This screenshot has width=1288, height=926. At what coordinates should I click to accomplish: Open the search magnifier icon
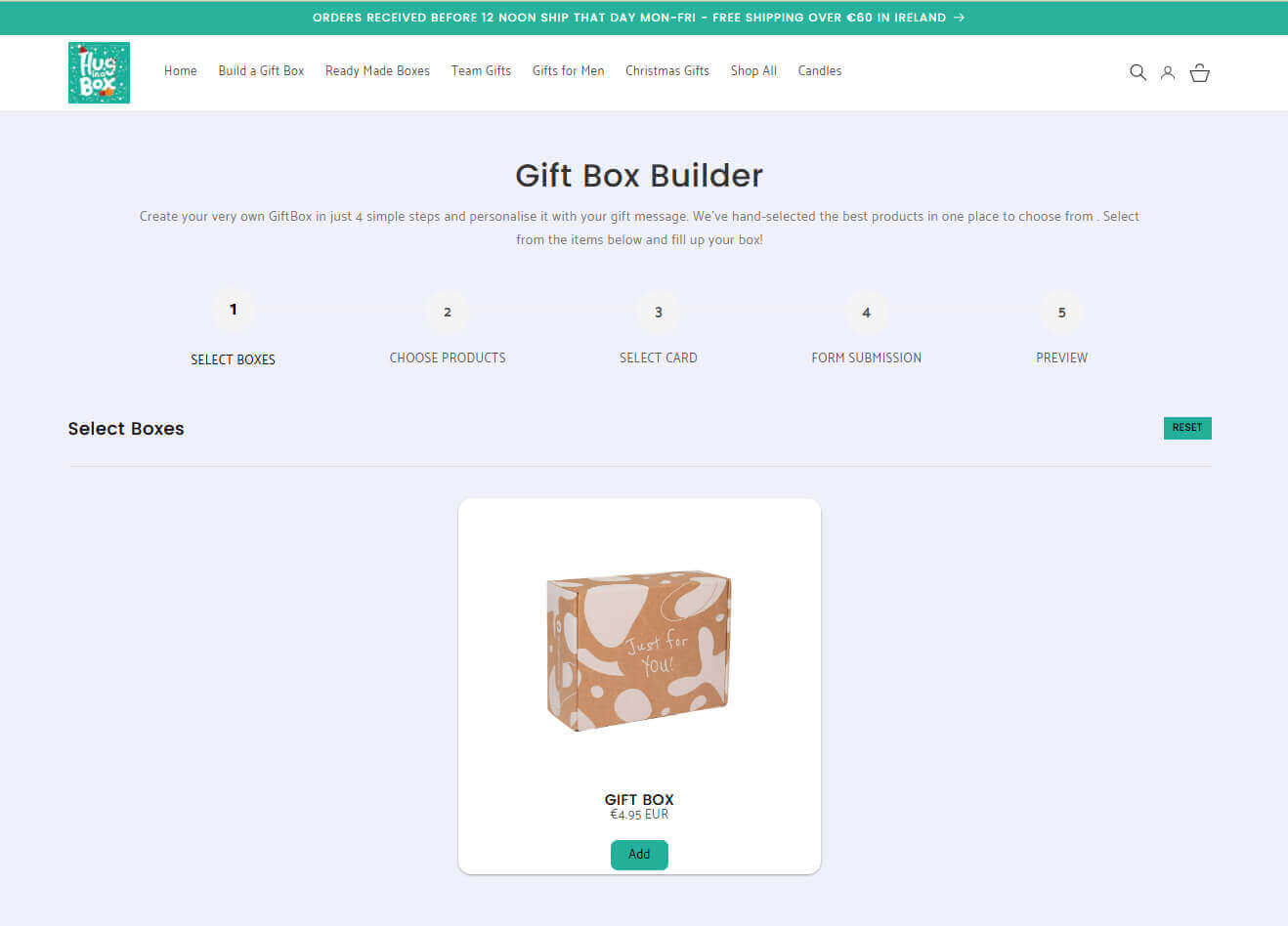pyautogui.click(x=1138, y=72)
